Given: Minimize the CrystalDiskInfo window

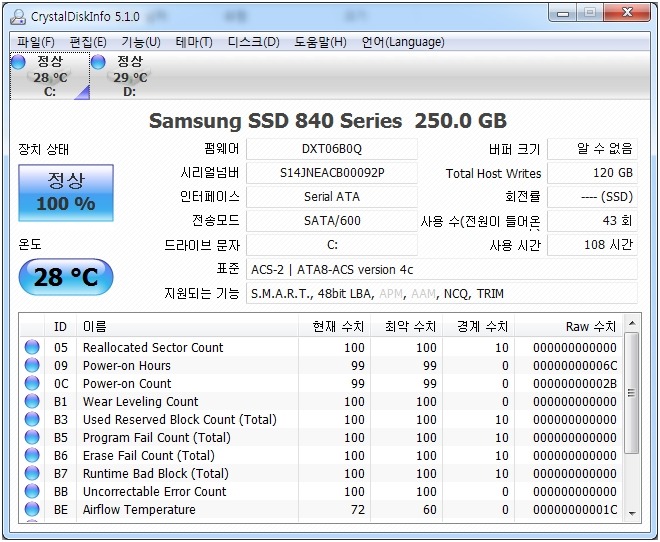Looking at the screenshot, I should pyautogui.click(x=562, y=13).
